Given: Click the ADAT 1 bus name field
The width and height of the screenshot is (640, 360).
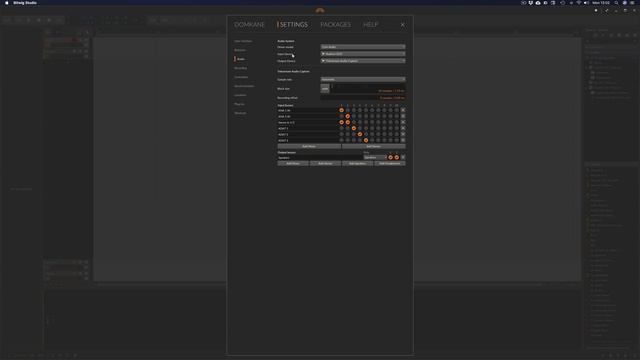Looking at the screenshot, I should [308, 128].
